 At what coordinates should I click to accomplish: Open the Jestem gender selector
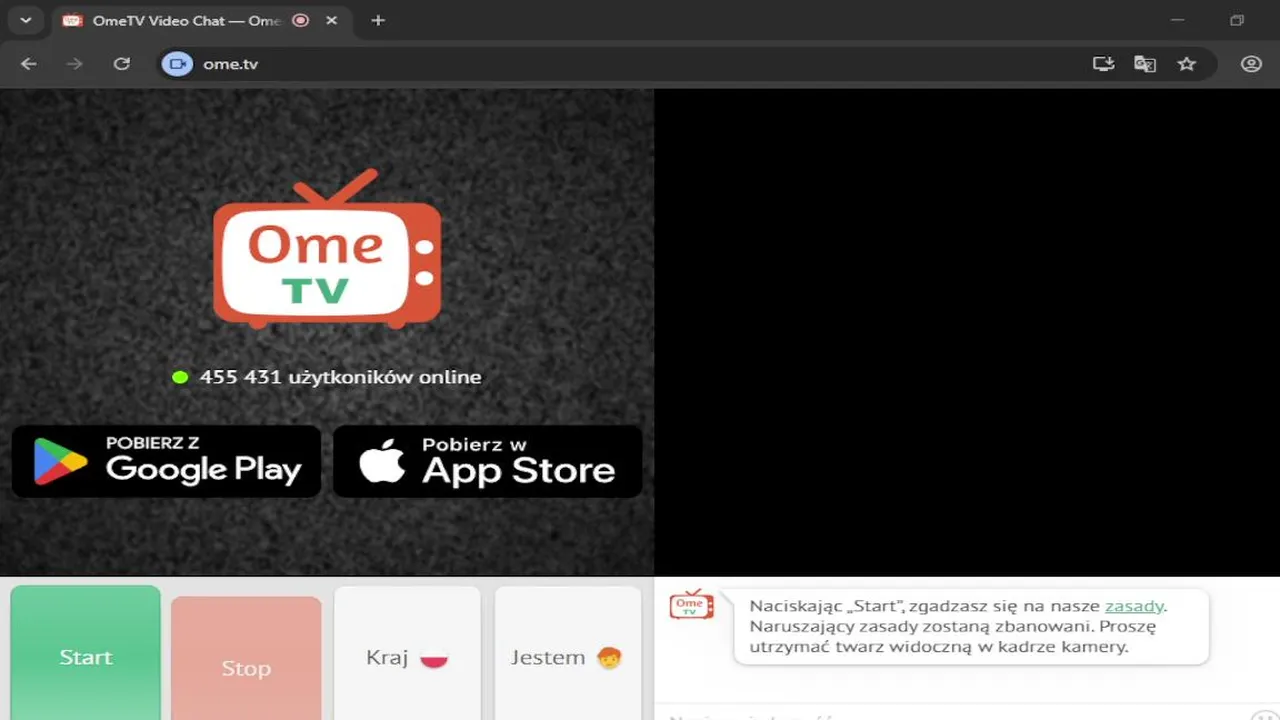pos(567,653)
